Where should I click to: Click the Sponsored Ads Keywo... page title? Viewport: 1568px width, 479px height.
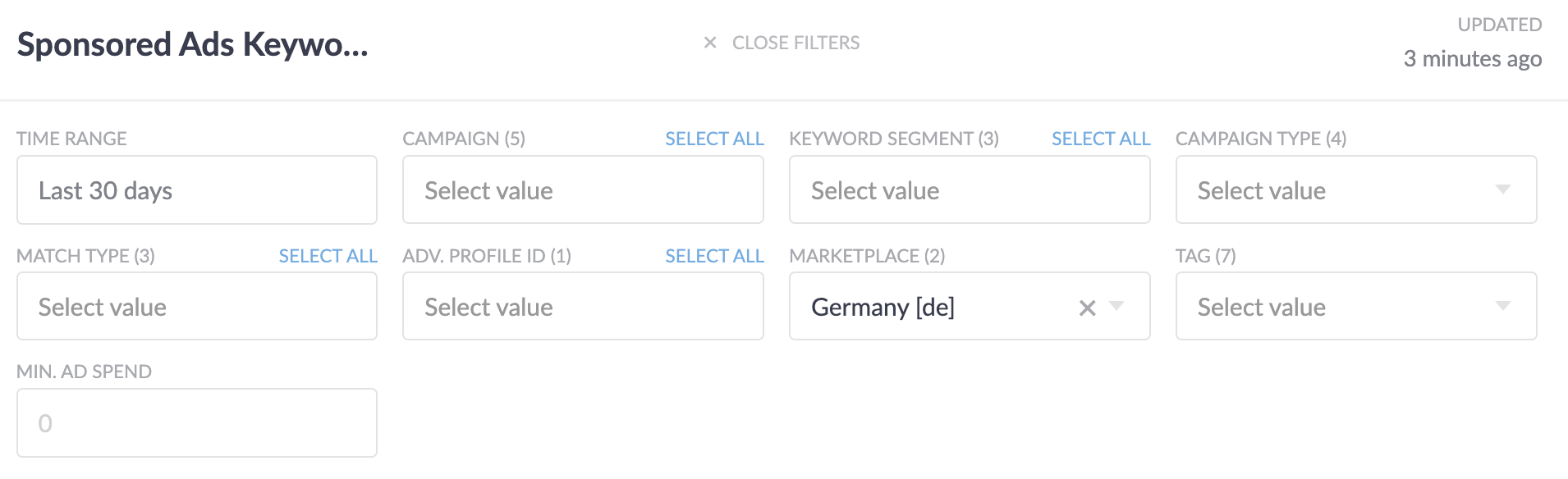[x=192, y=44]
